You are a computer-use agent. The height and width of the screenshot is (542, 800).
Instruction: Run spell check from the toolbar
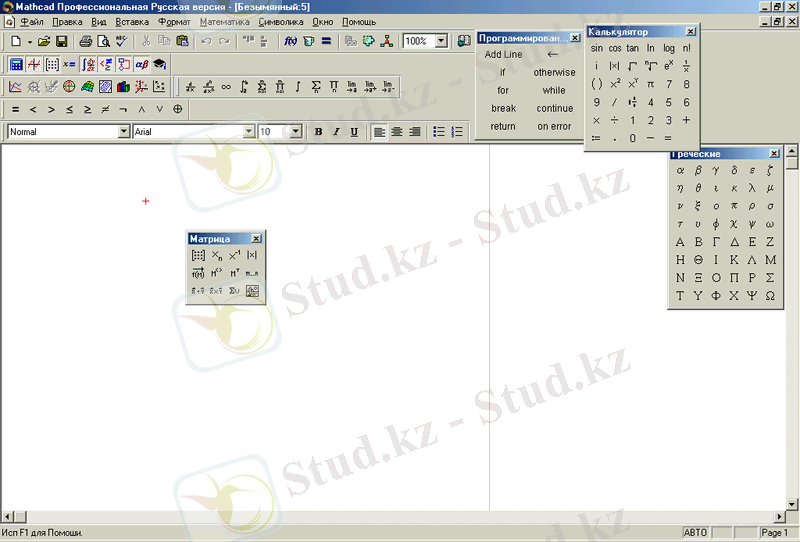tap(121, 41)
